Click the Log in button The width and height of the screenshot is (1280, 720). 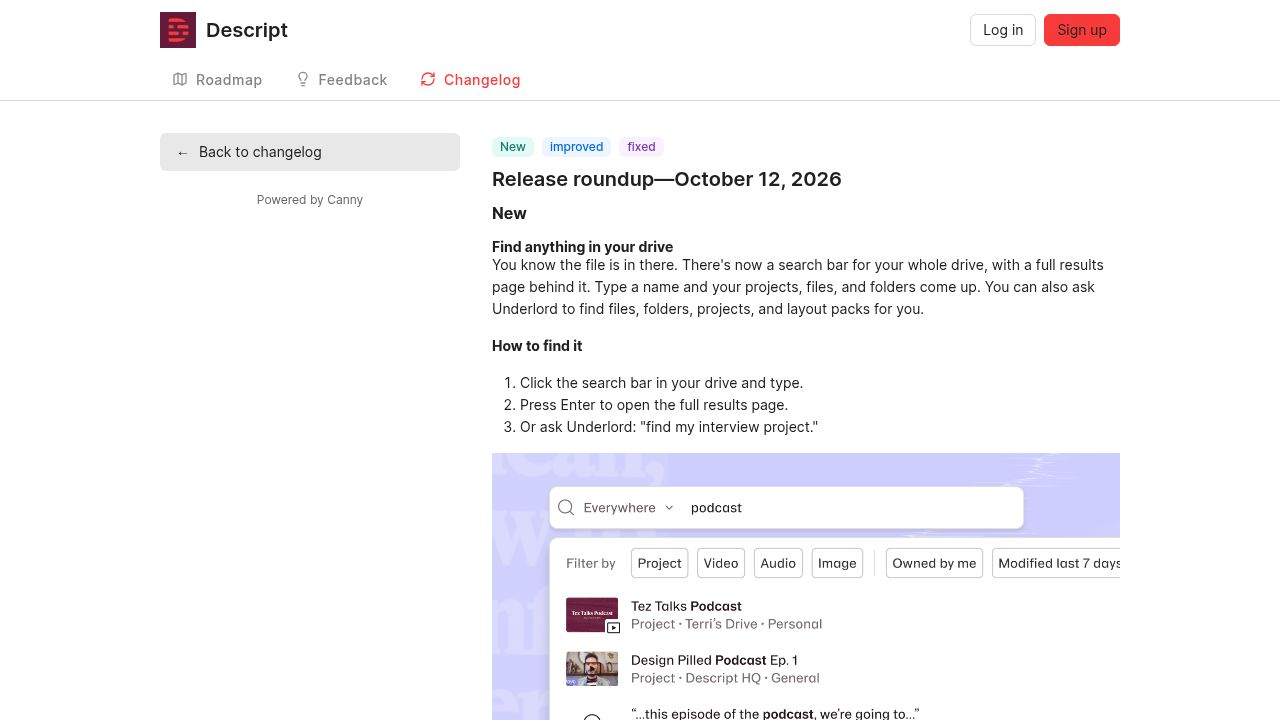pos(1003,30)
